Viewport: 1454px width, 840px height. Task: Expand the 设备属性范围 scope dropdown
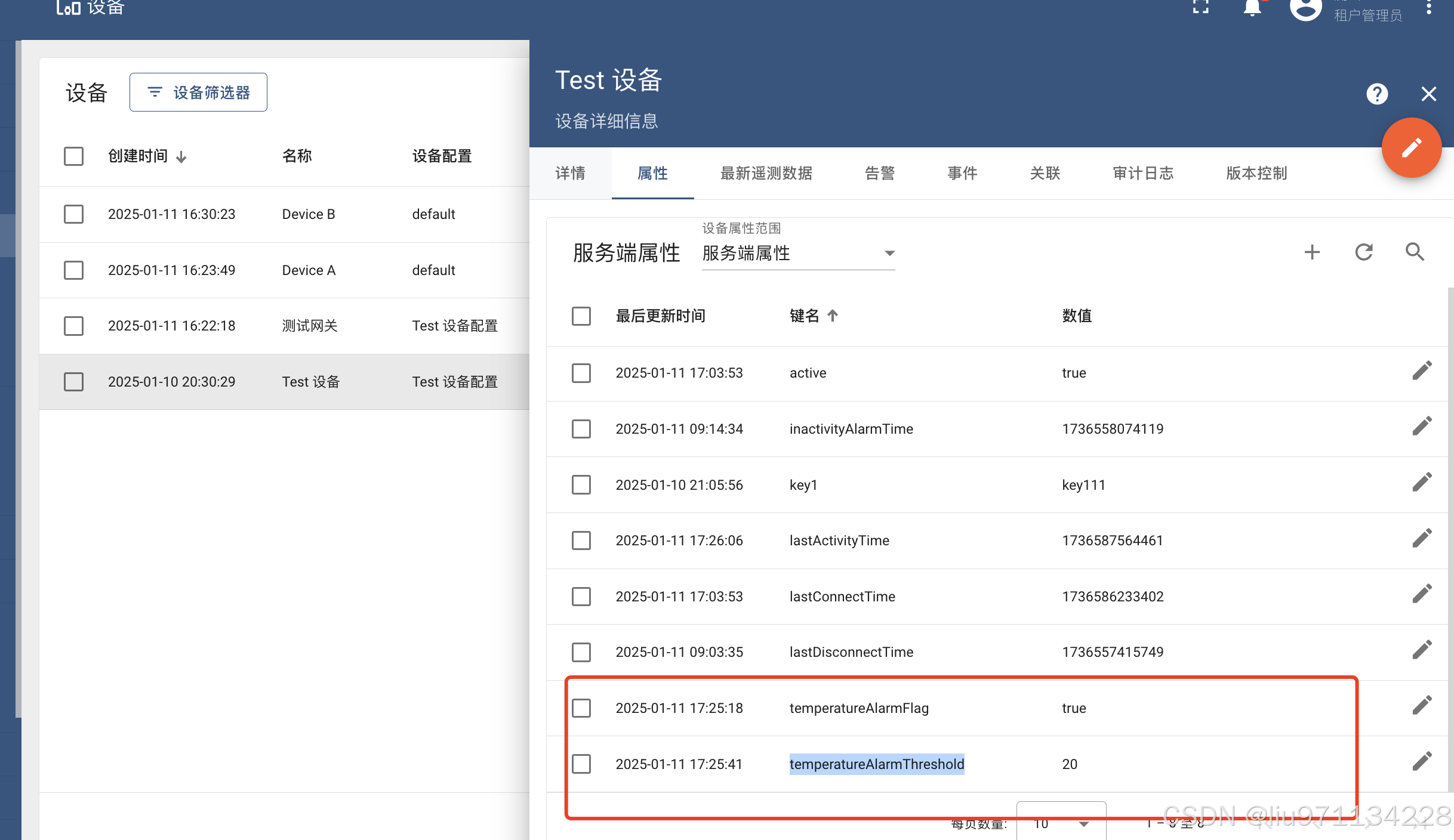point(798,254)
